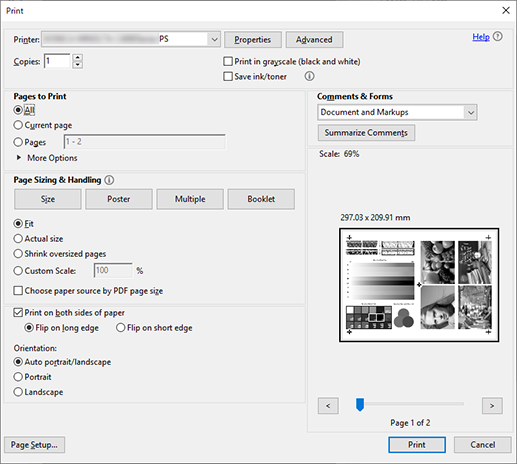This screenshot has height=464, width=517.
Task: Click the Page Sizing & Handling info icon
Action: [x=109, y=180]
